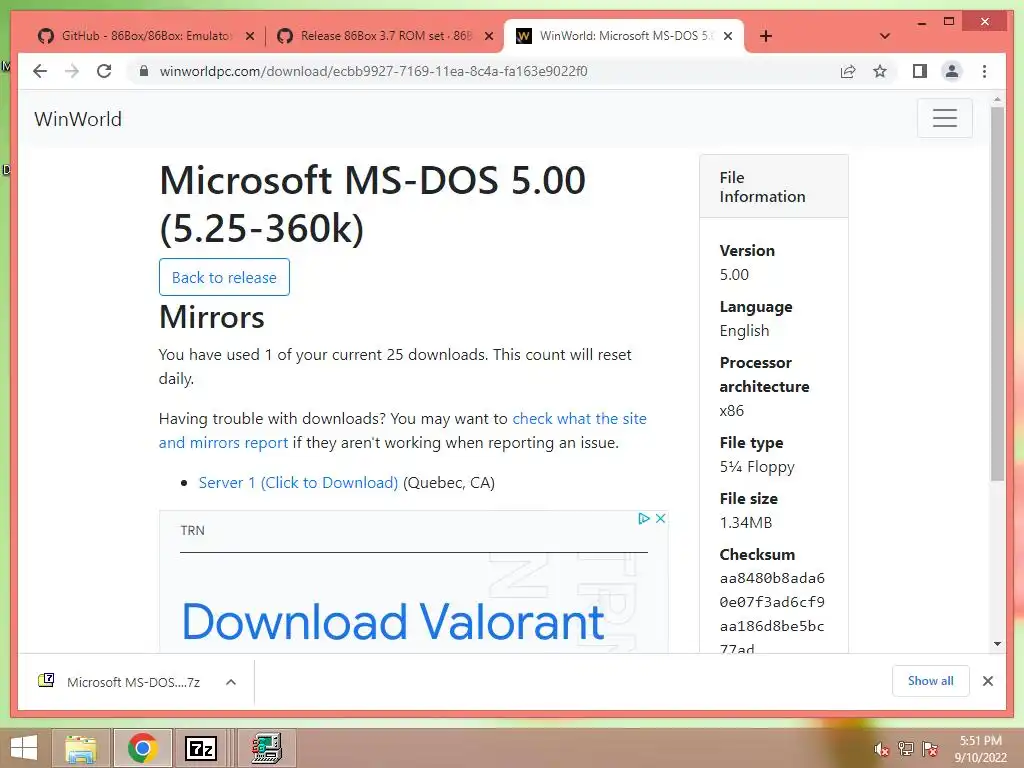
Task: Click the Action Center flag icon
Action: [x=930, y=749]
